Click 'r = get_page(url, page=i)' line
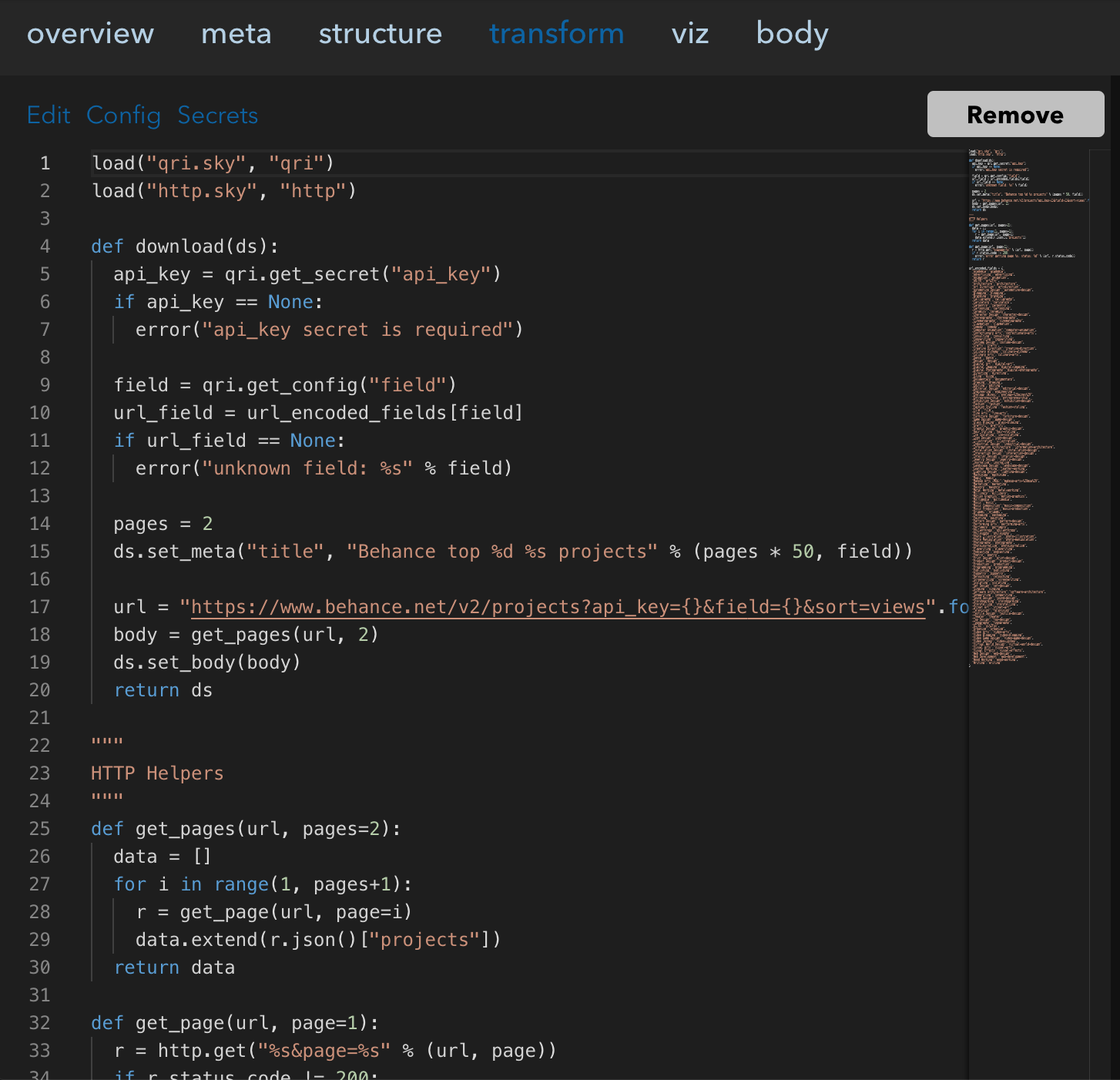This screenshot has width=1120, height=1080. [x=274, y=912]
